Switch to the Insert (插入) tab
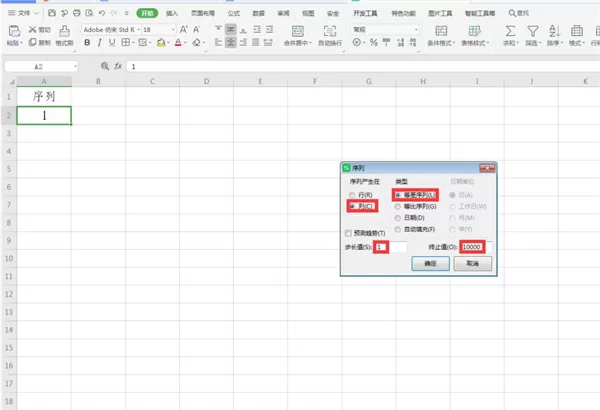This screenshot has width=600, height=410. pyautogui.click(x=172, y=13)
